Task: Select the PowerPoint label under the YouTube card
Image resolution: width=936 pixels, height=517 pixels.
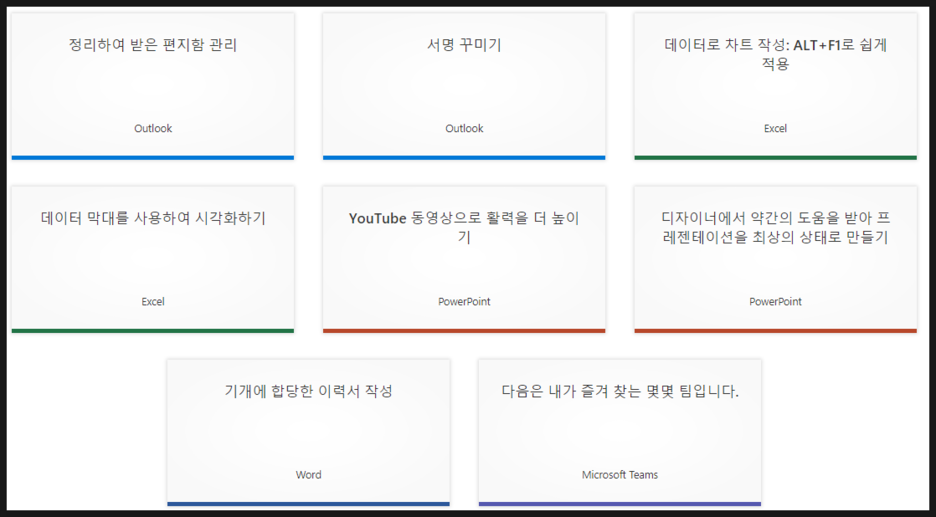Action: [464, 301]
